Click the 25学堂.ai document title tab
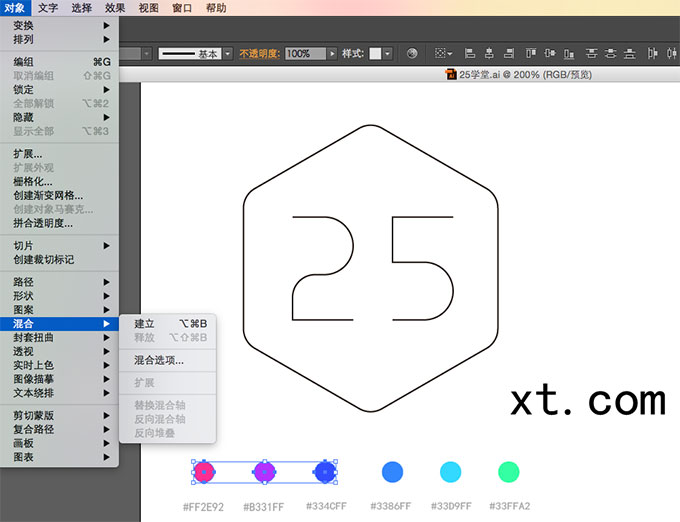This screenshot has height=522, width=680. (x=519, y=75)
